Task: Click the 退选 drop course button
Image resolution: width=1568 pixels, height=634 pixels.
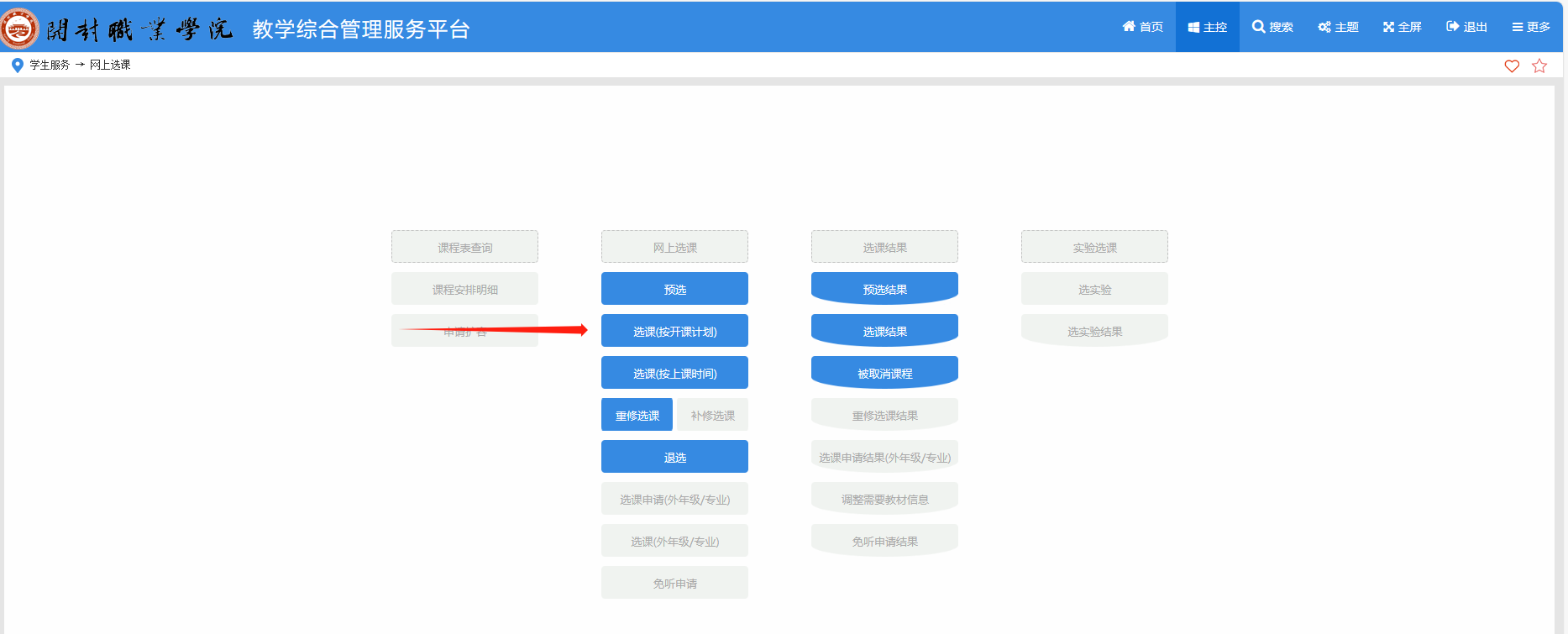Action: coord(674,457)
